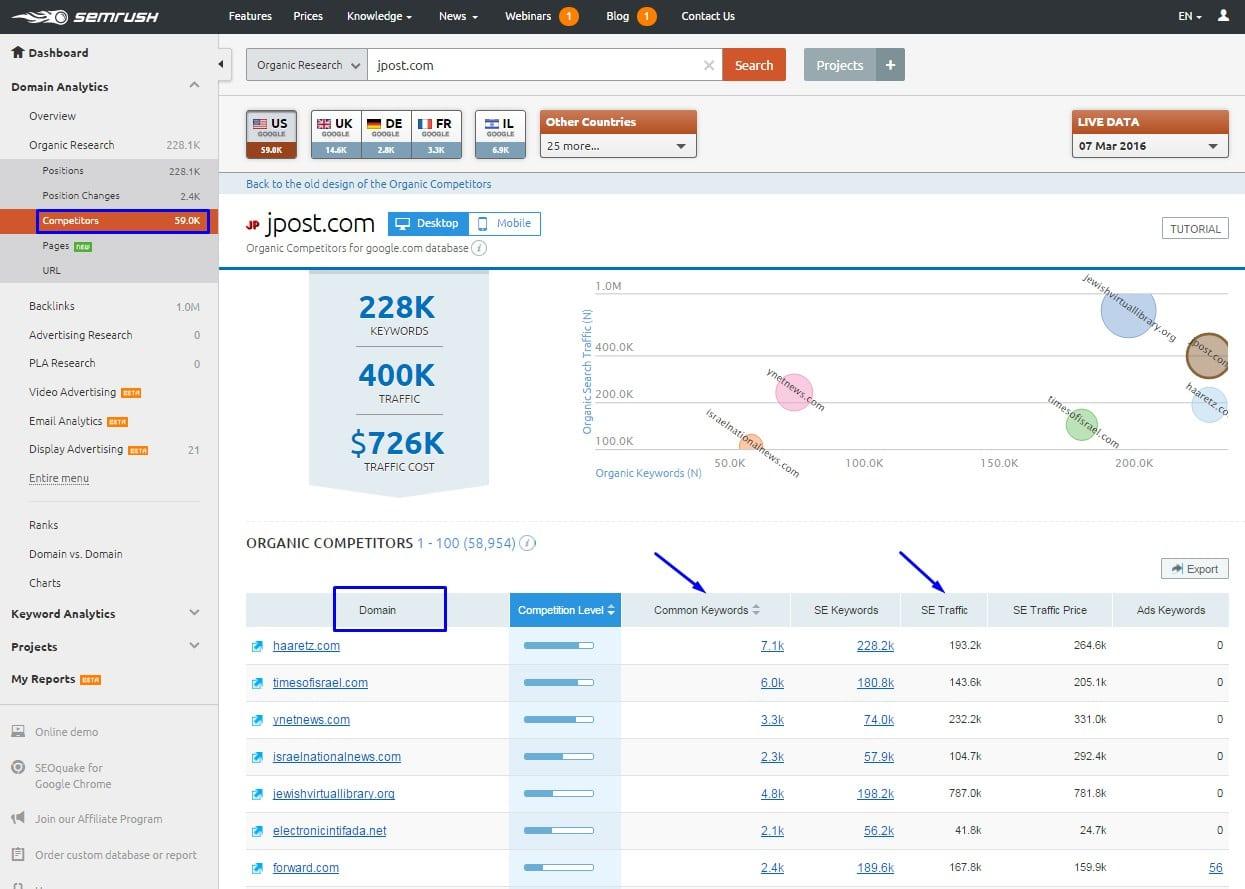Go back to the old Organic Competitors design
The image size is (1245, 889).
[369, 184]
